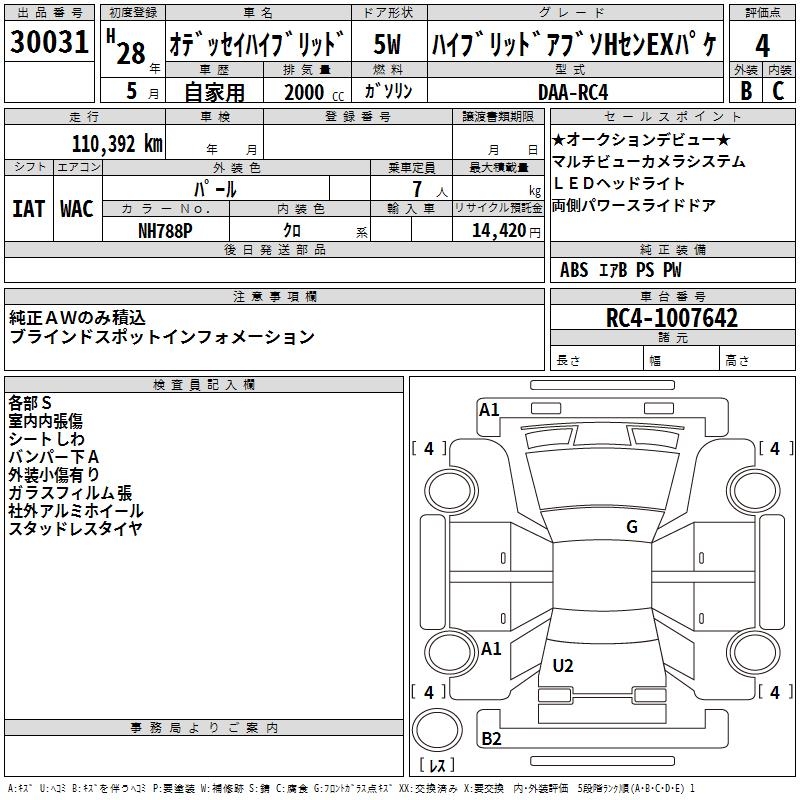
Task: Click fuel type ガソリン
Action: tap(388, 91)
